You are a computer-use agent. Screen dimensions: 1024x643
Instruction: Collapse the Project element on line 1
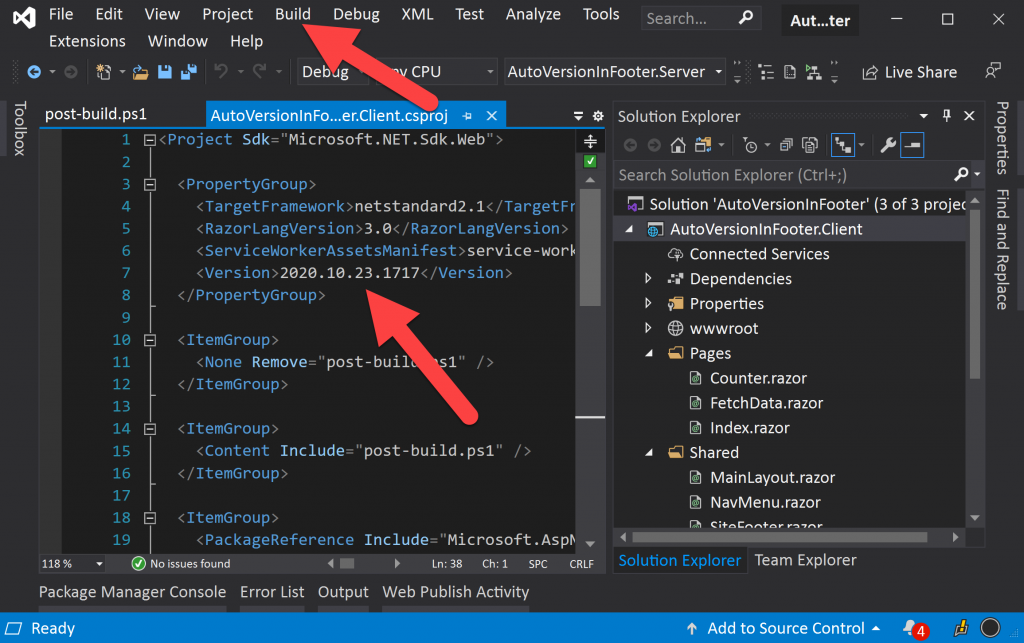click(x=150, y=140)
